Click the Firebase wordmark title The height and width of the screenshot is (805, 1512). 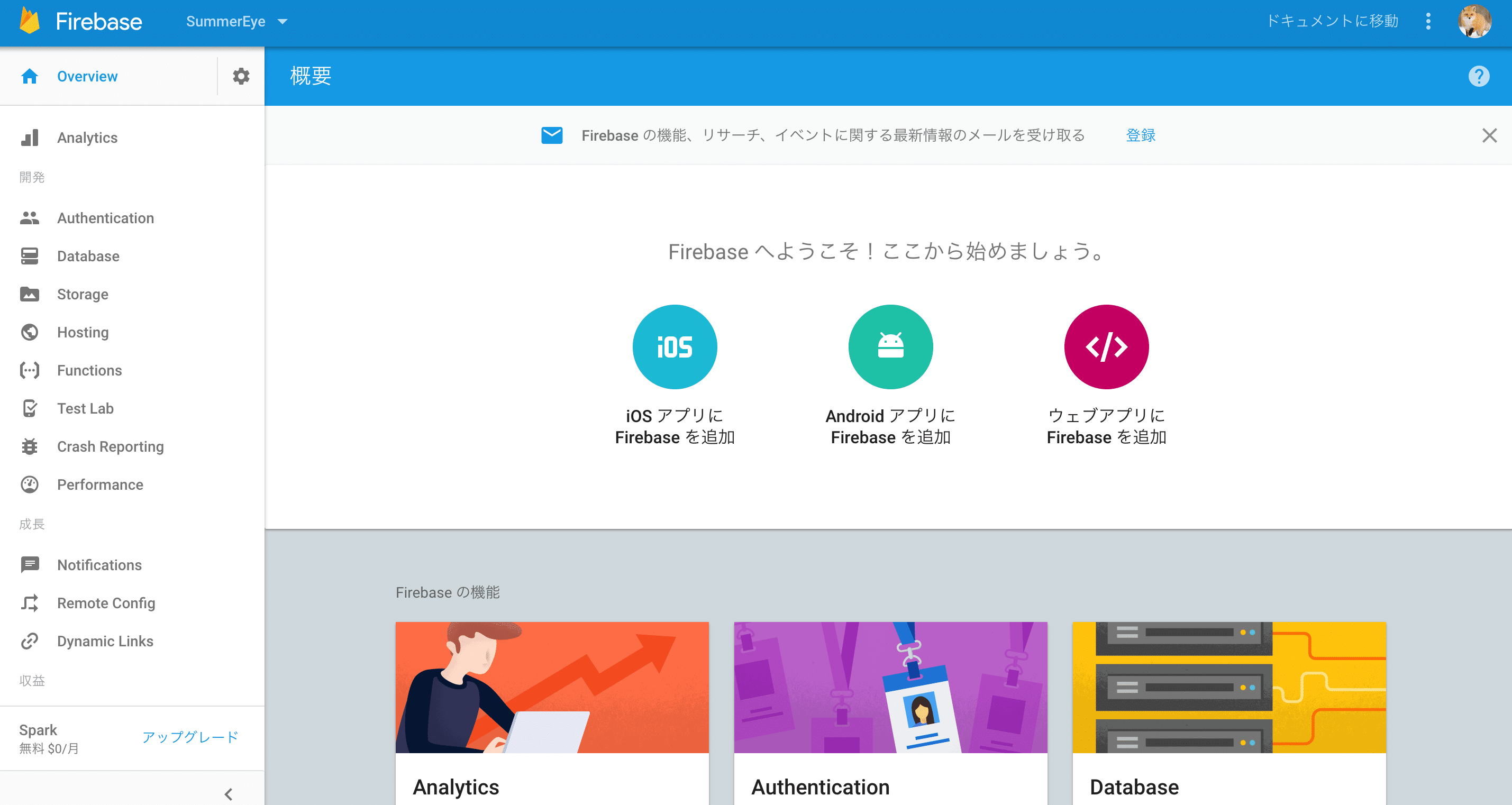pyautogui.click(x=98, y=22)
